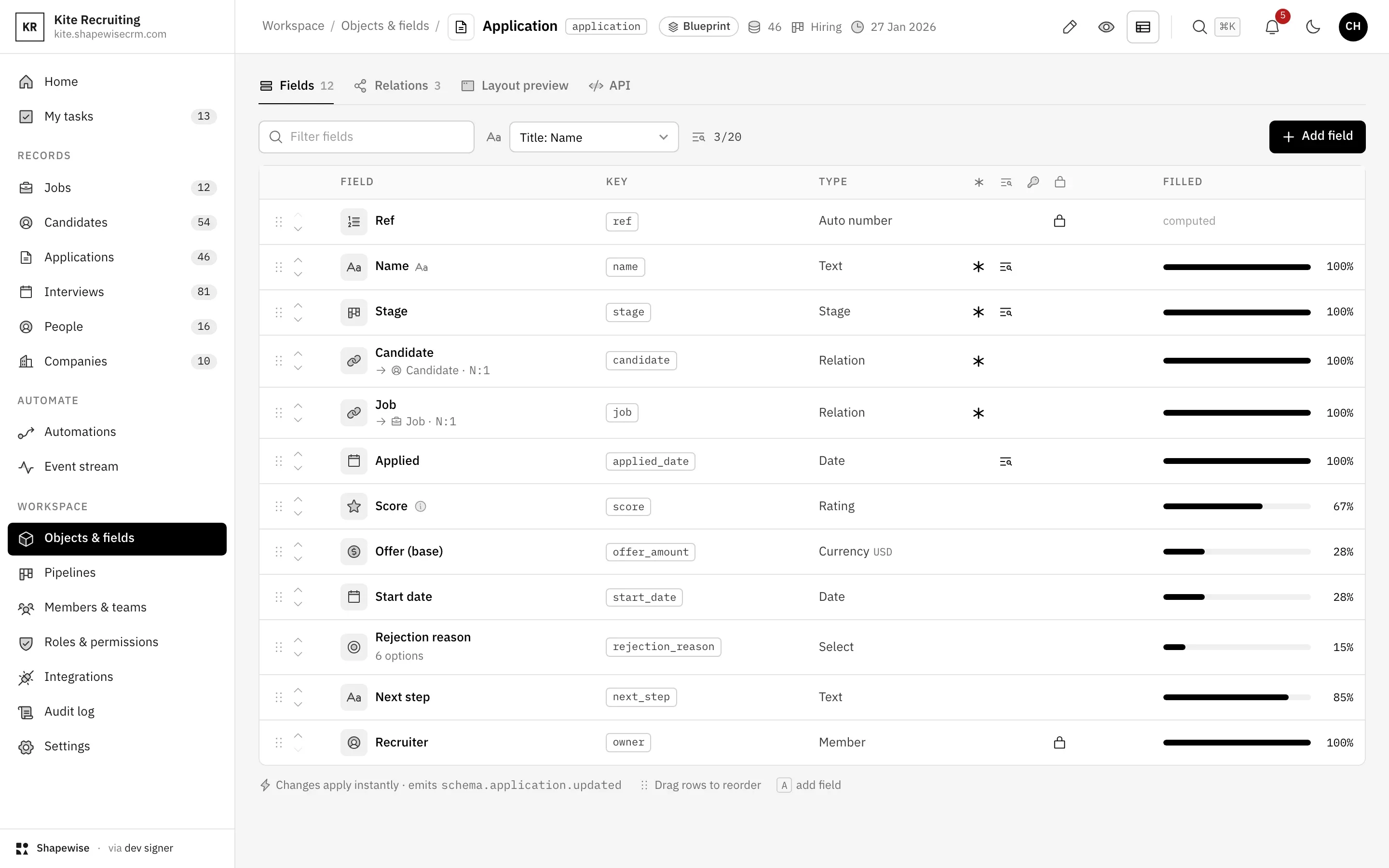Open Candidates records in sidebar
This screenshot has width=1389, height=868.
(x=117, y=223)
